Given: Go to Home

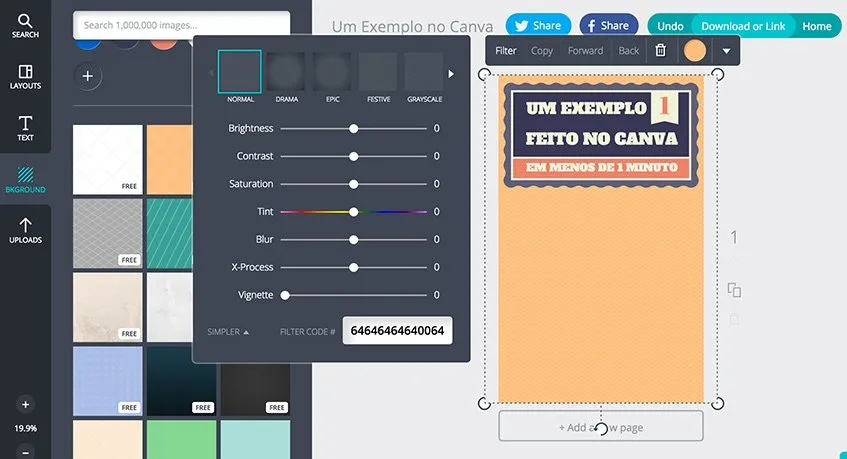Looking at the screenshot, I should click(x=816, y=26).
